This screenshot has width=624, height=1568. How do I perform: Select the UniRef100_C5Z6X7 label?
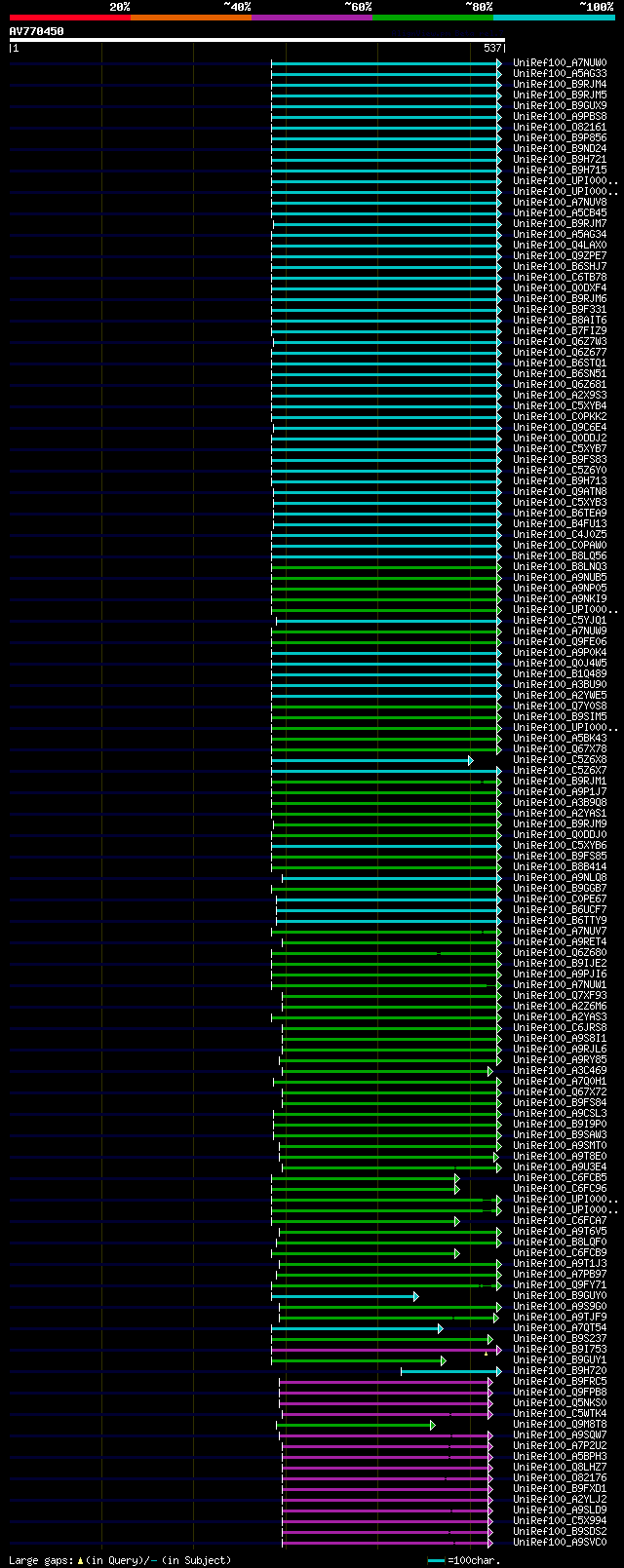click(560, 771)
